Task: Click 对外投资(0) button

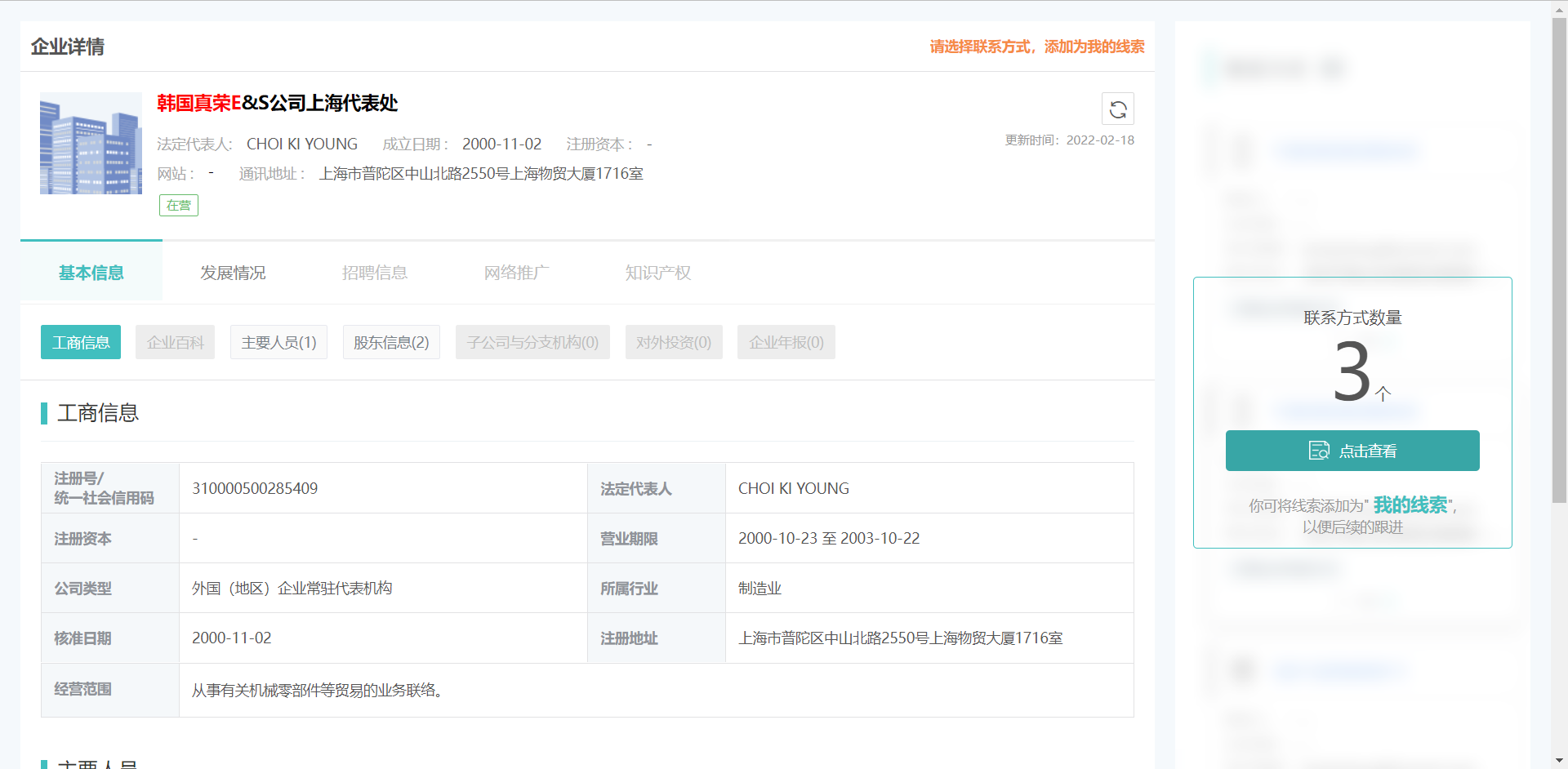Action: point(674,342)
